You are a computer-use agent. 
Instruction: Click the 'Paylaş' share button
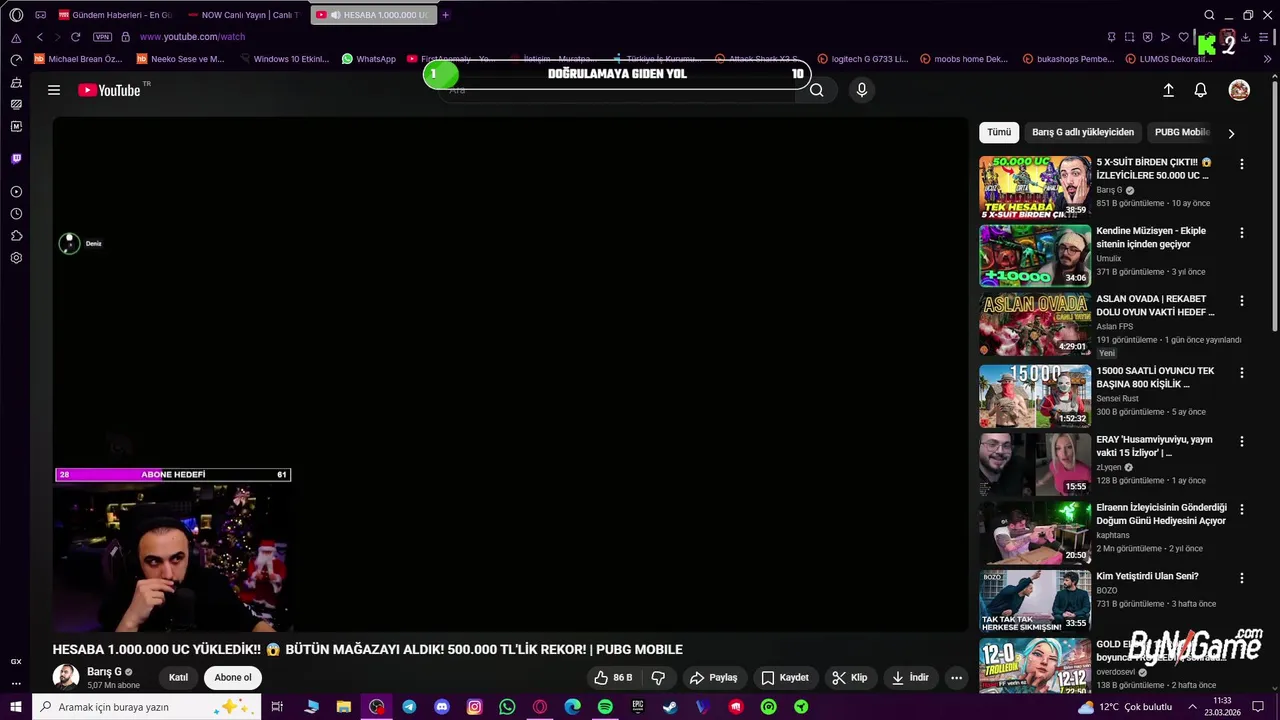(x=714, y=677)
